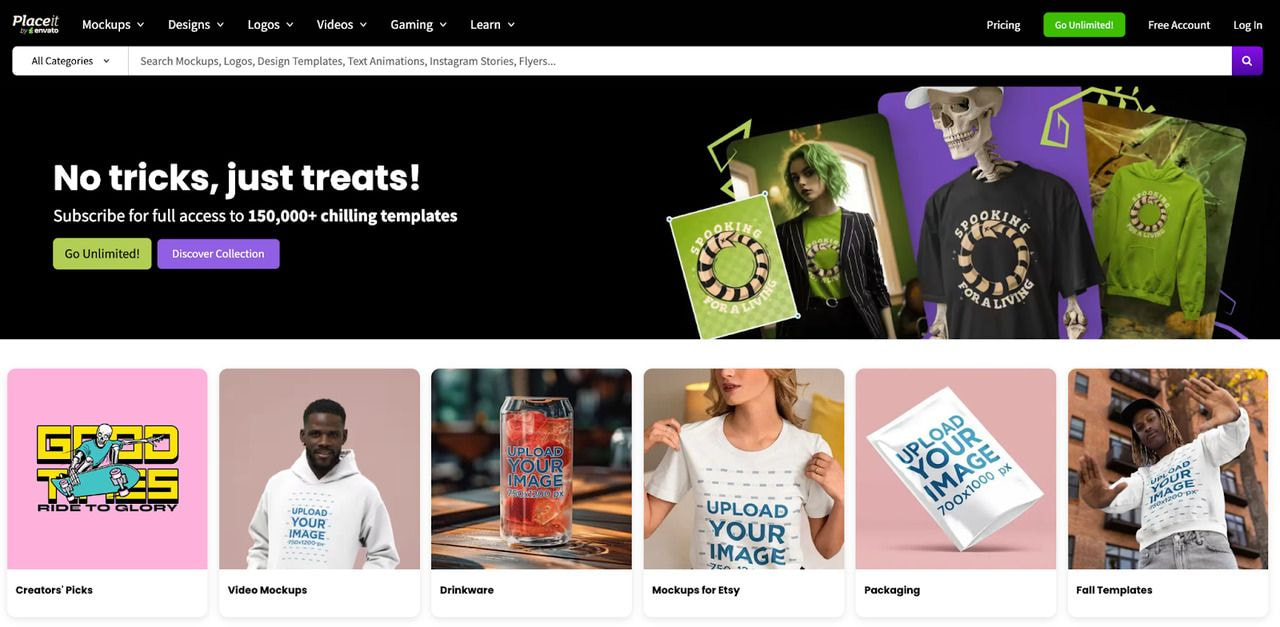Screen dimensions: 1280x627
Task: Expand the Mockups menu
Action: (113, 25)
